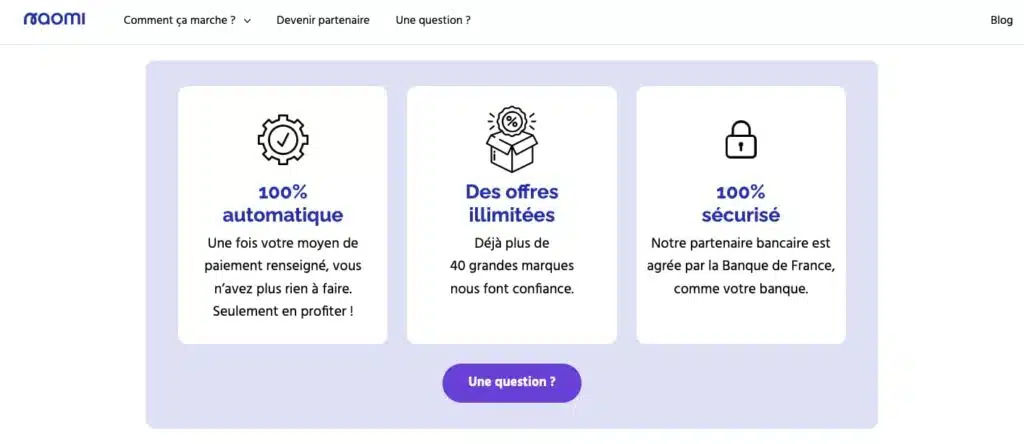Click the 'nous font confiance.' line
This screenshot has width=1024, height=444.
512,288
